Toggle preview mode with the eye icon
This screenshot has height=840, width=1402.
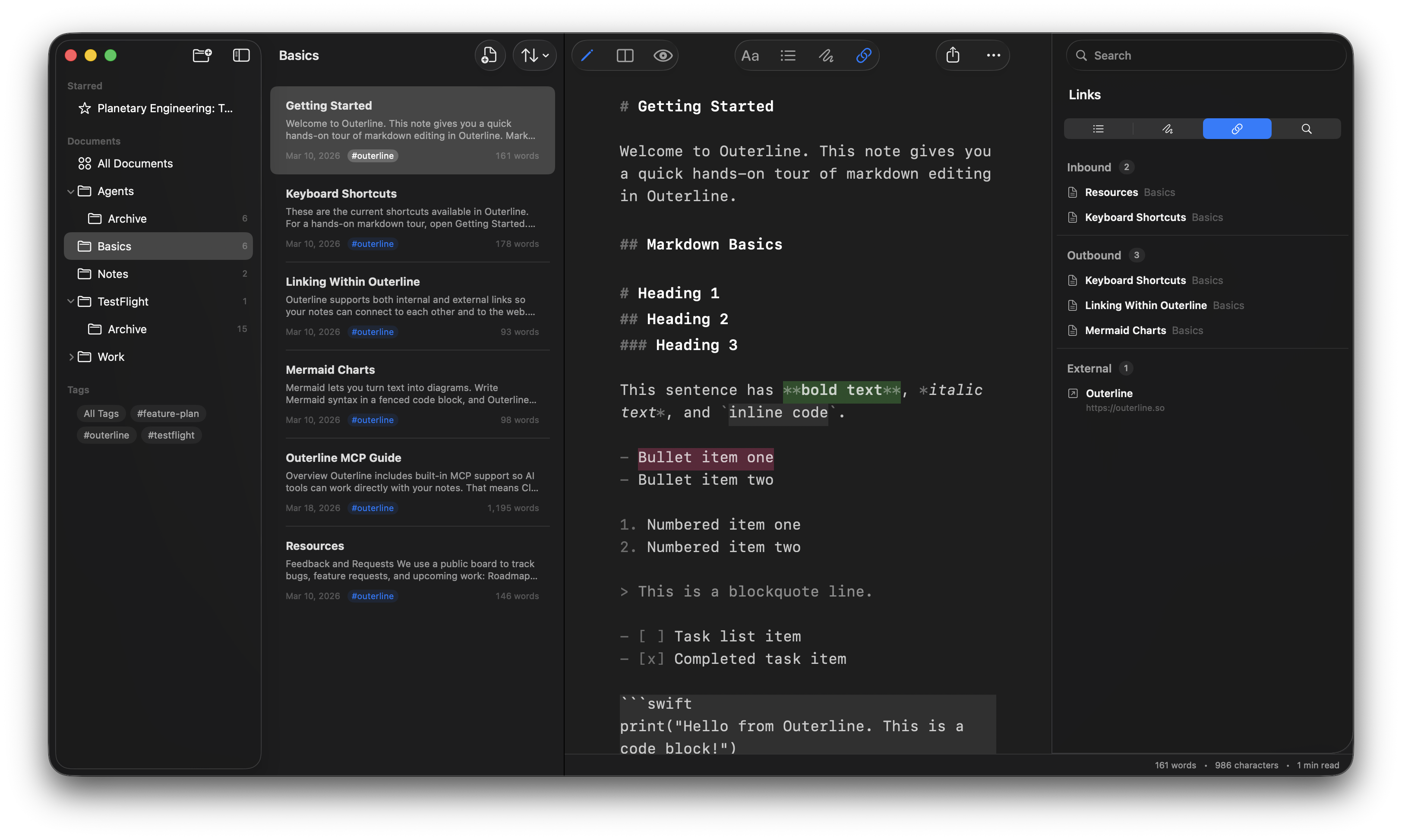662,55
